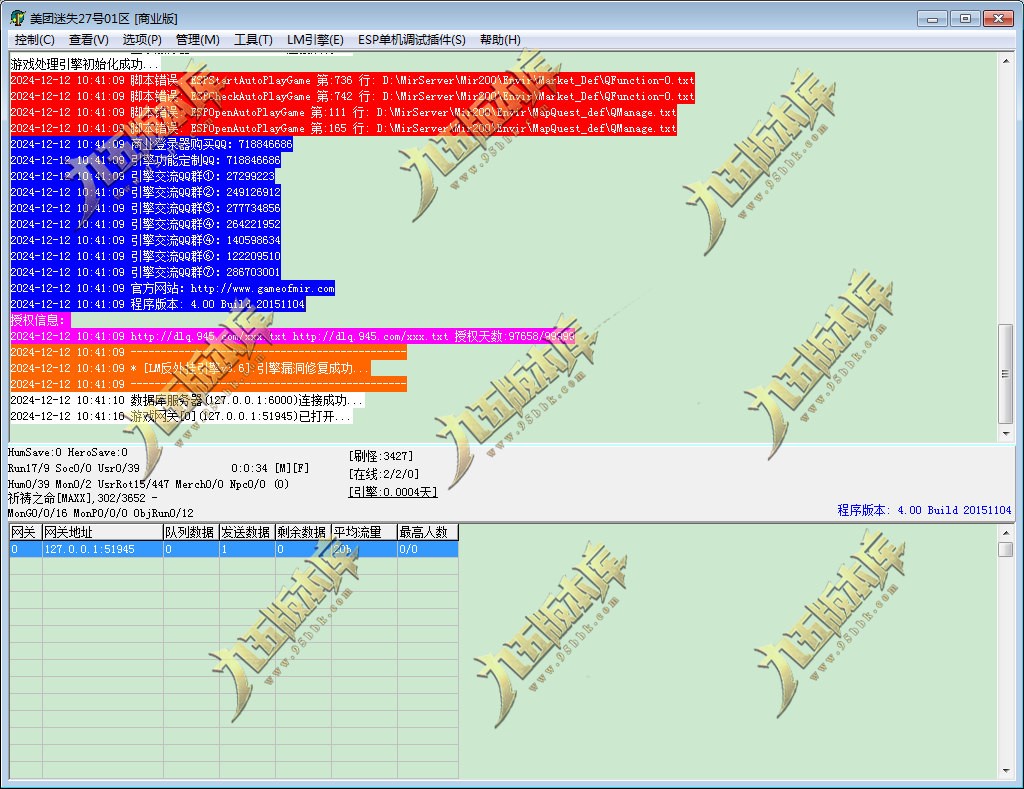This screenshot has height=789, width=1024.
Task: Open the 工具(T) menu
Action: pos(253,40)
